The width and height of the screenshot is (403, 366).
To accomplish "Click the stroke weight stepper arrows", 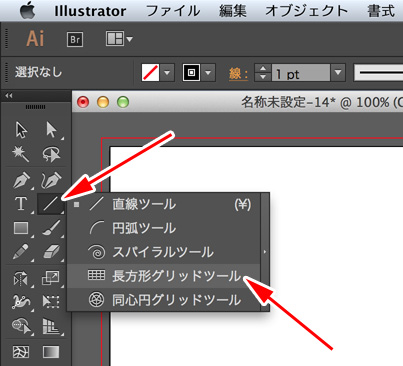I will 263,73.
